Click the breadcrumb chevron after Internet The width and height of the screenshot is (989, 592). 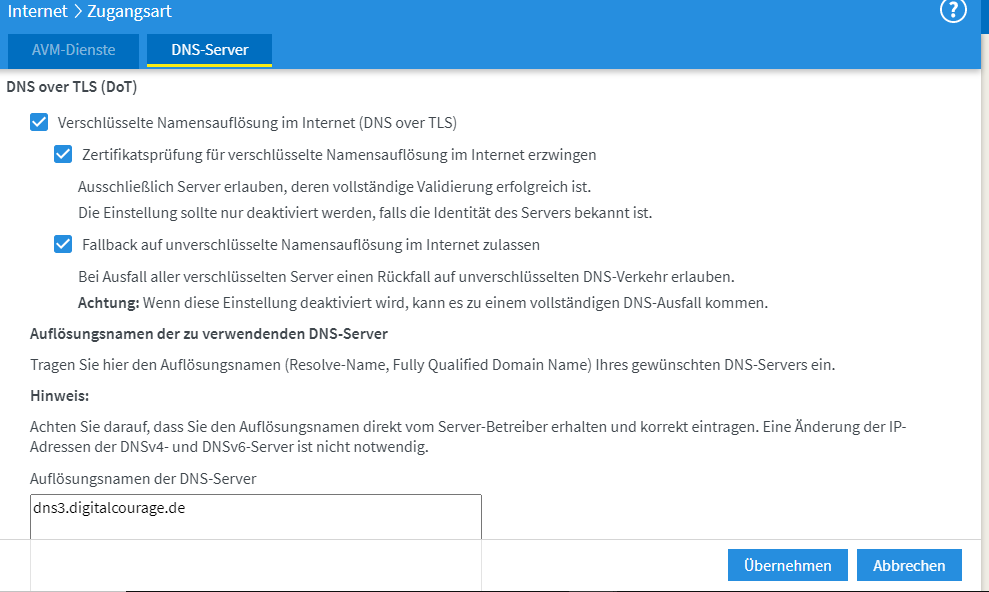(78, 11)
